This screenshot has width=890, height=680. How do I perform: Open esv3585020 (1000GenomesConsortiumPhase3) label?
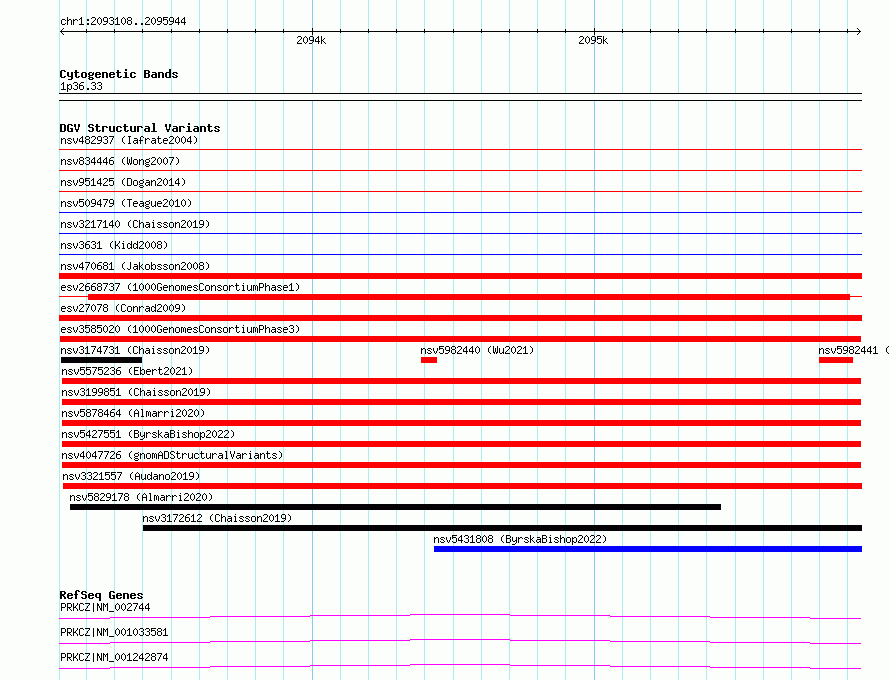pos(180,329)
